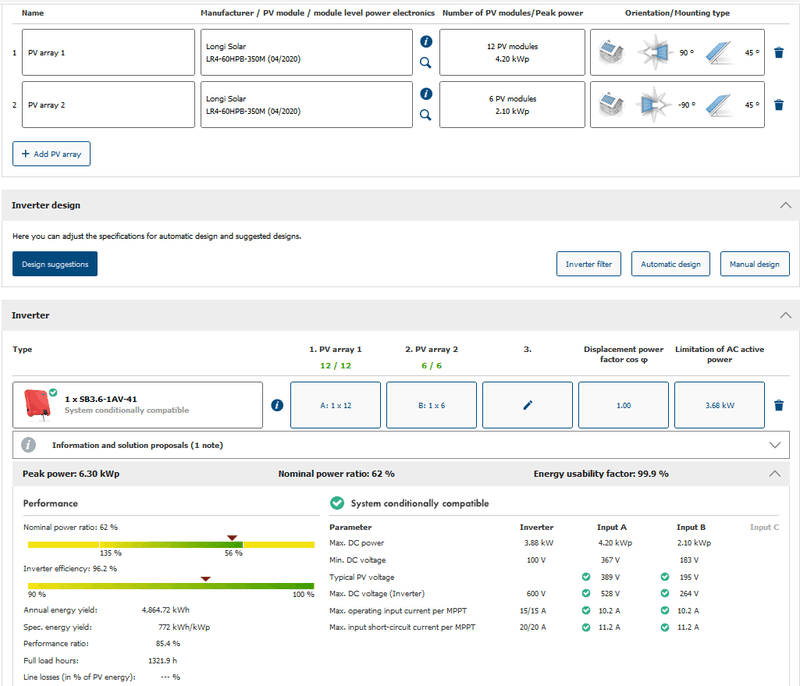Run Automatic design

pos(670,264)
